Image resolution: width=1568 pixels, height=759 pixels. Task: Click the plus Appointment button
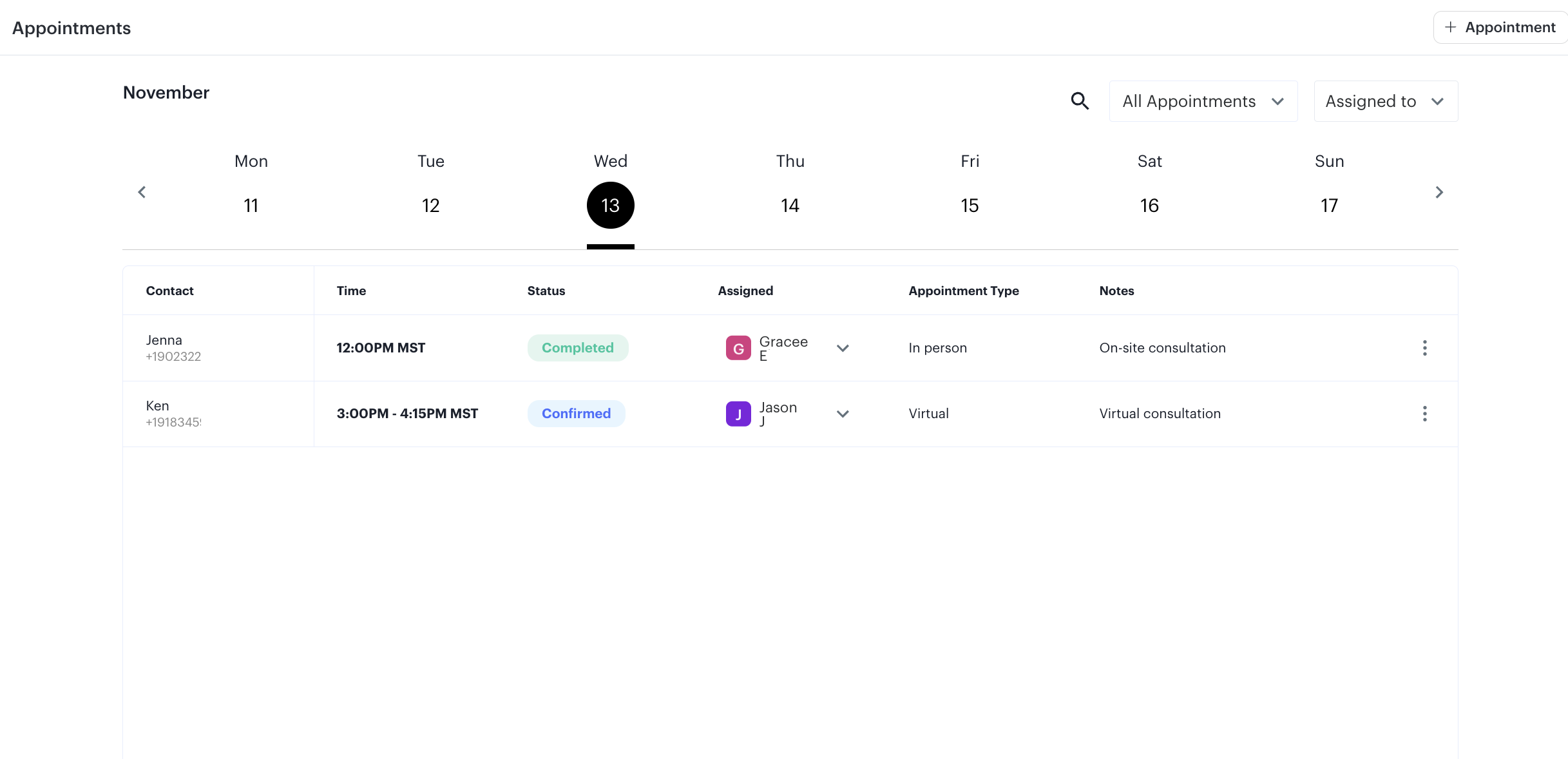(x=1500, y=27)
